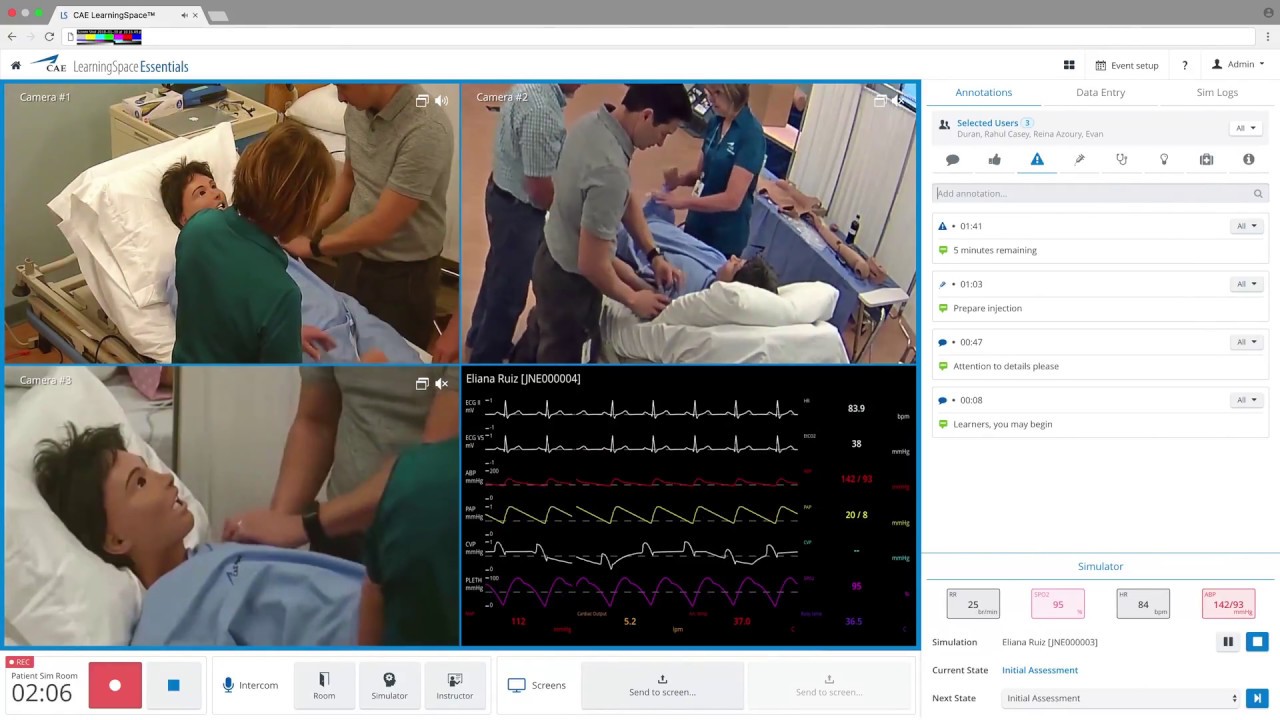Click the red record button
This screenshot has height=720, width=1280.
115,685
